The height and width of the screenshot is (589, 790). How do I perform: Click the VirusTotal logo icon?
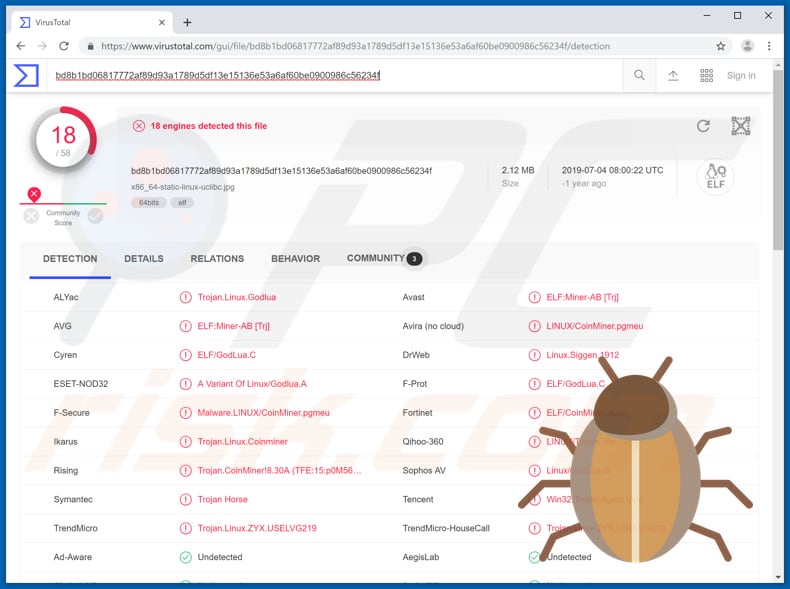point(26,76)
